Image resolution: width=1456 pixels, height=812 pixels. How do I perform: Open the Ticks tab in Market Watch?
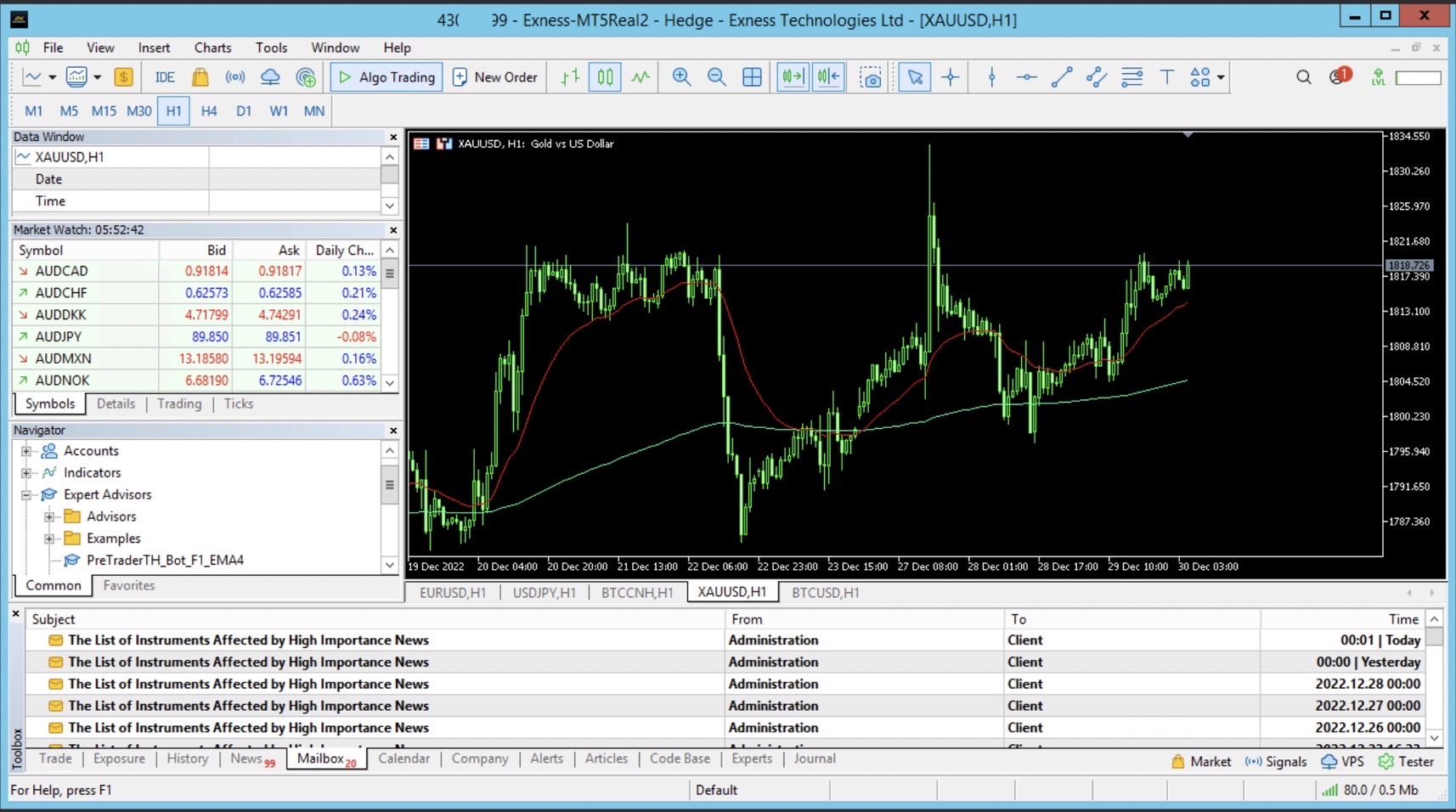pos(239,404)
